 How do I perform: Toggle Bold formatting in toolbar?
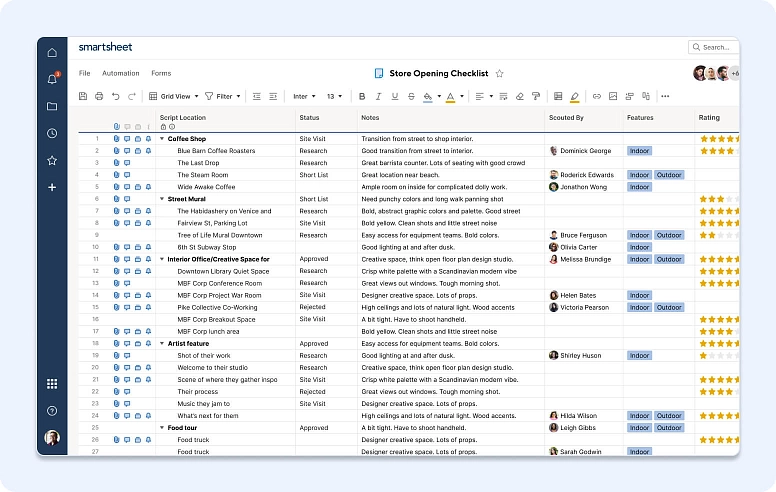click(x=362, y=96)
